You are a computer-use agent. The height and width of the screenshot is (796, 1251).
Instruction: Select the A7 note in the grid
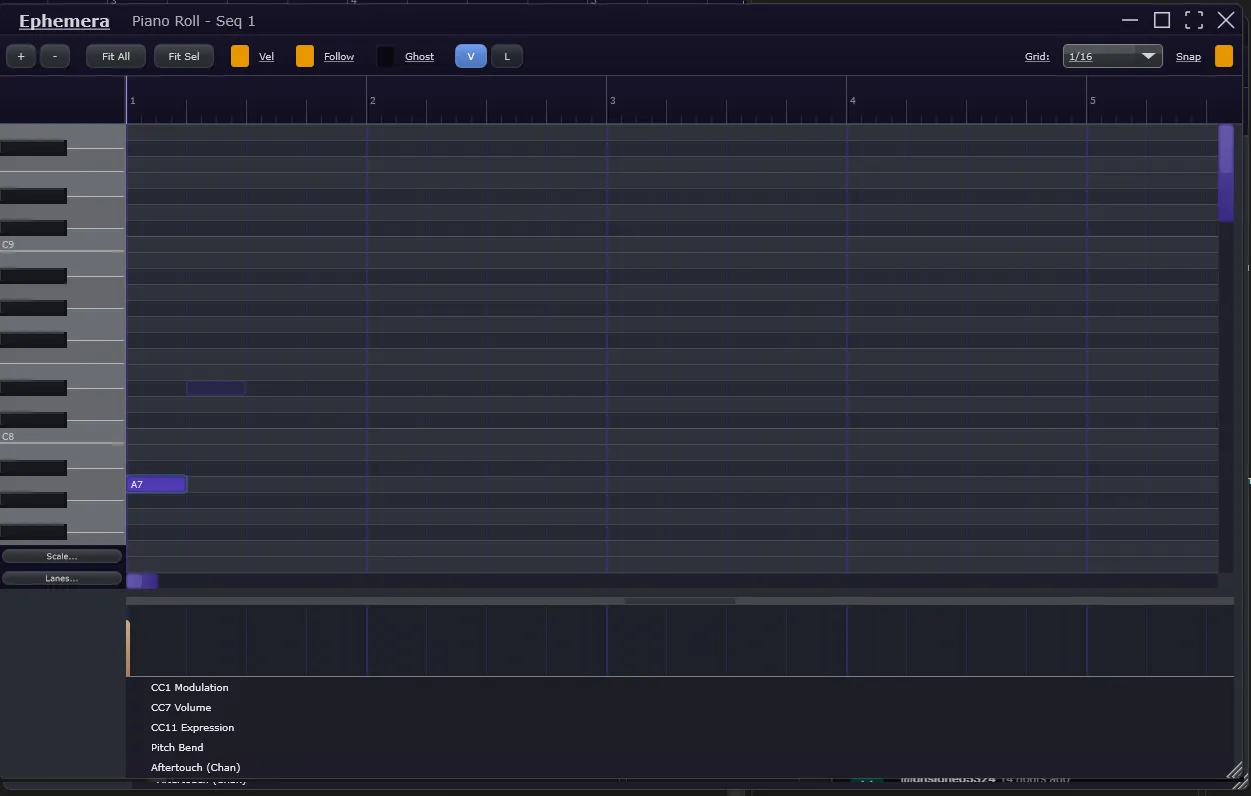click(157, 485)
